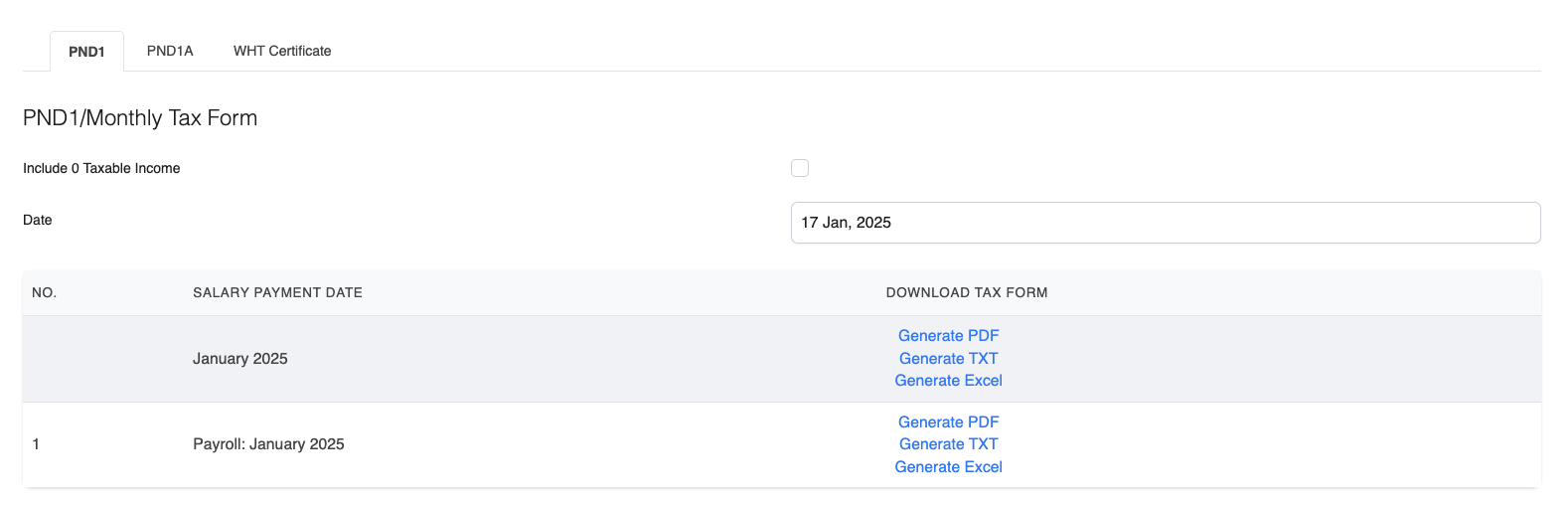
Task: Generate TXT for Payroll: January 2025
Action: (948, 444)
